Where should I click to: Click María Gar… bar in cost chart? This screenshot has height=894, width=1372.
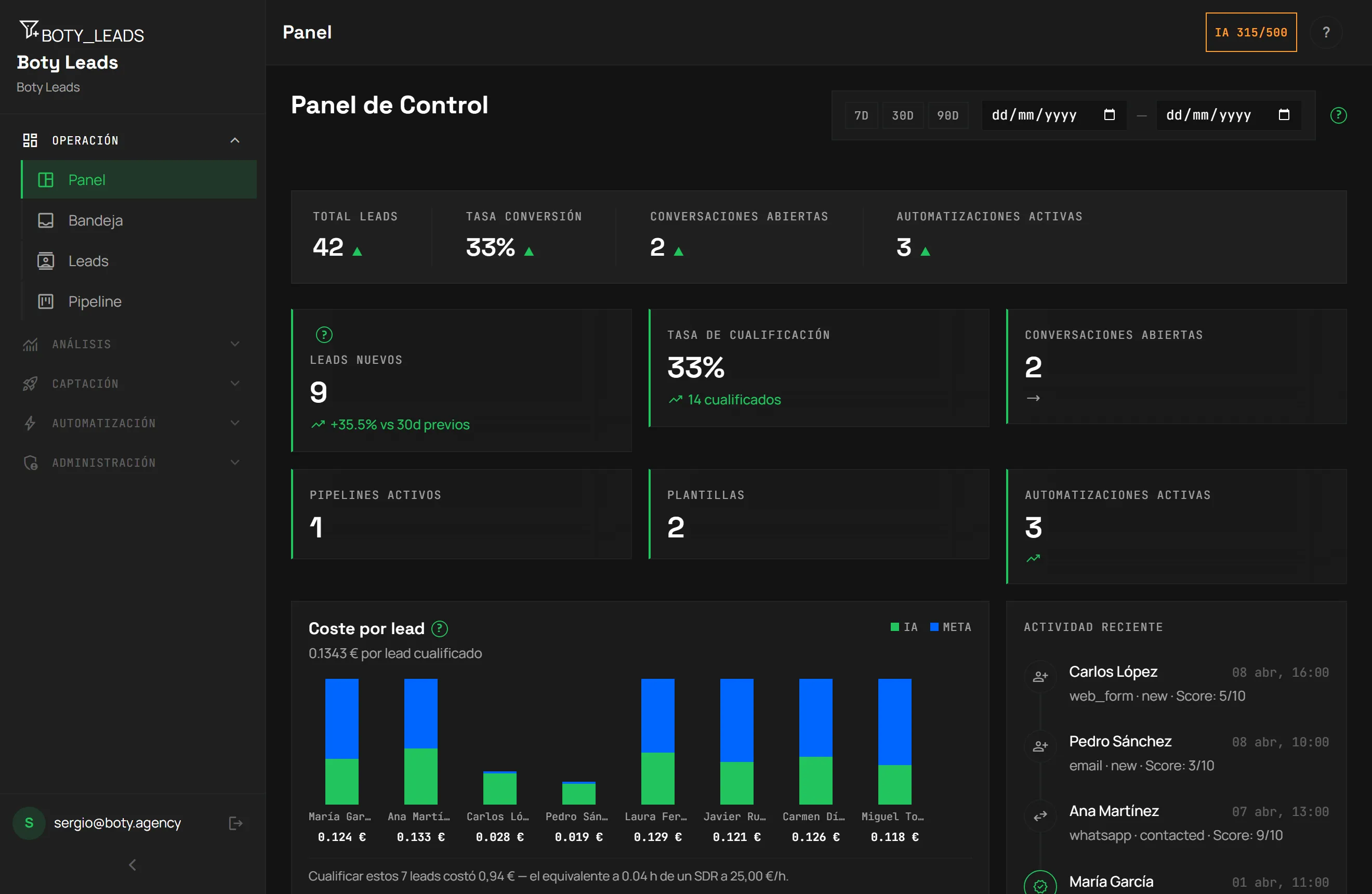[x=342, y=741]
